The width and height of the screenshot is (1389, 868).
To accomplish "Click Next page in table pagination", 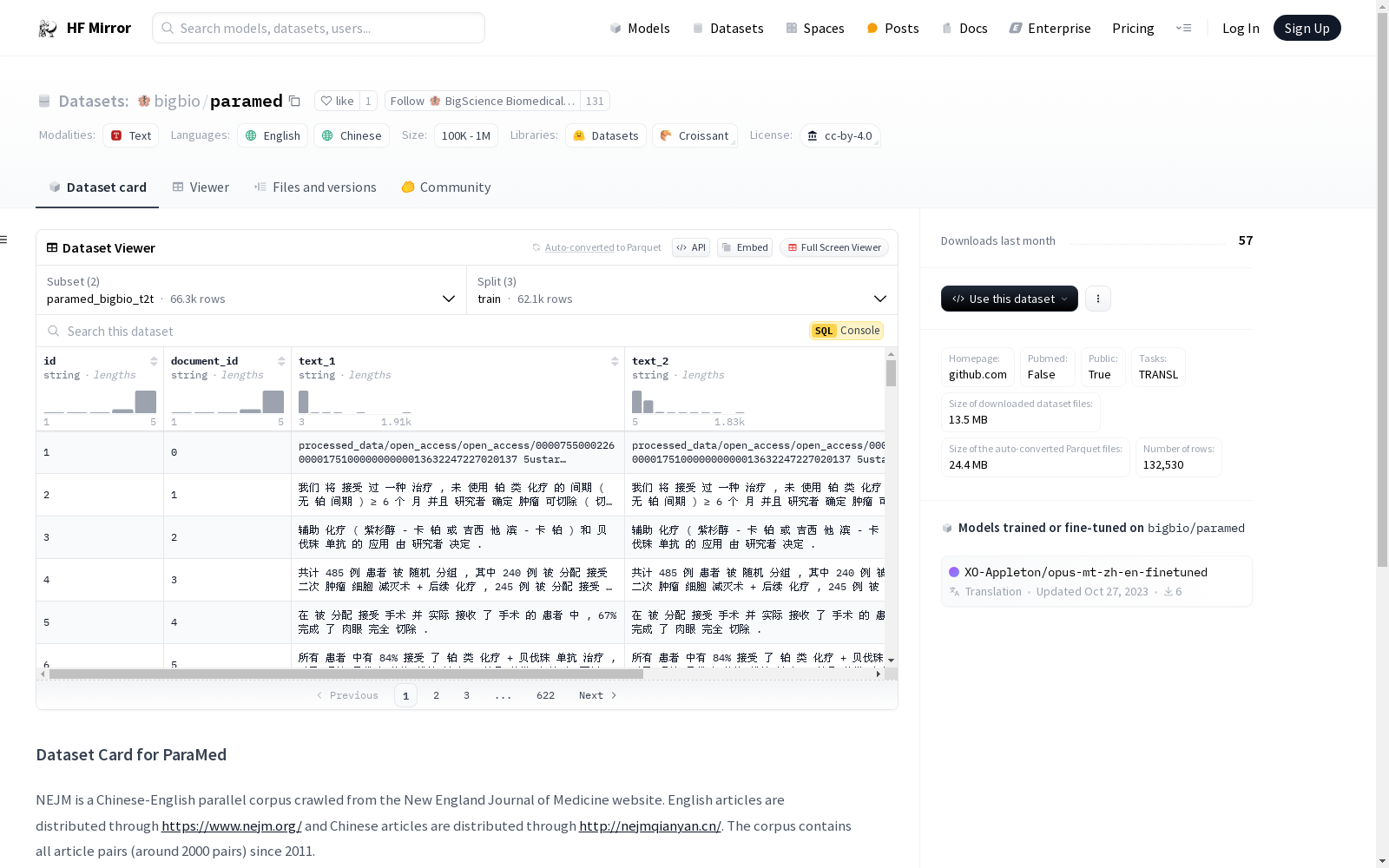I will (597, 695).
